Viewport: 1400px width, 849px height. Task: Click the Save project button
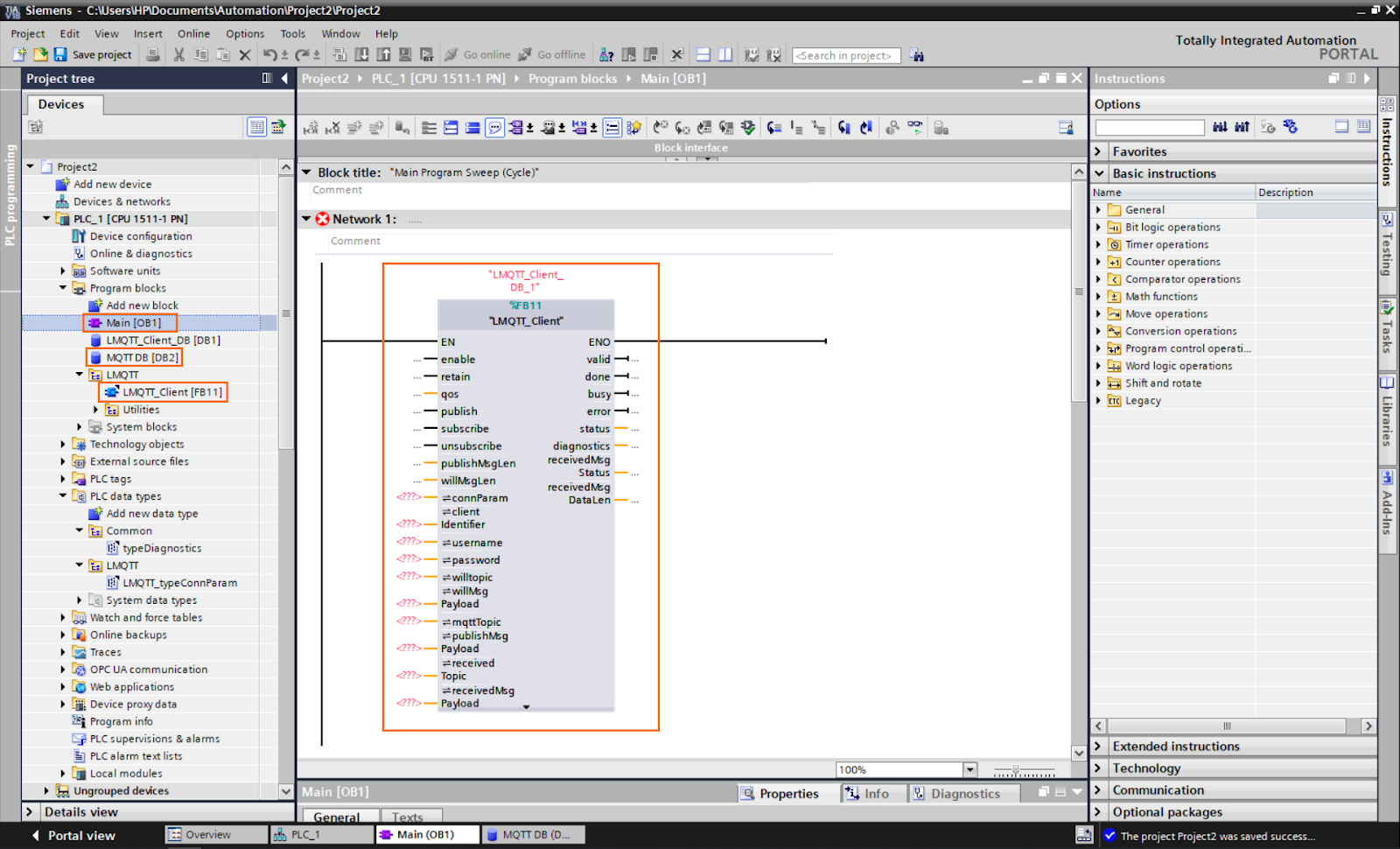(x=92, y=54)
